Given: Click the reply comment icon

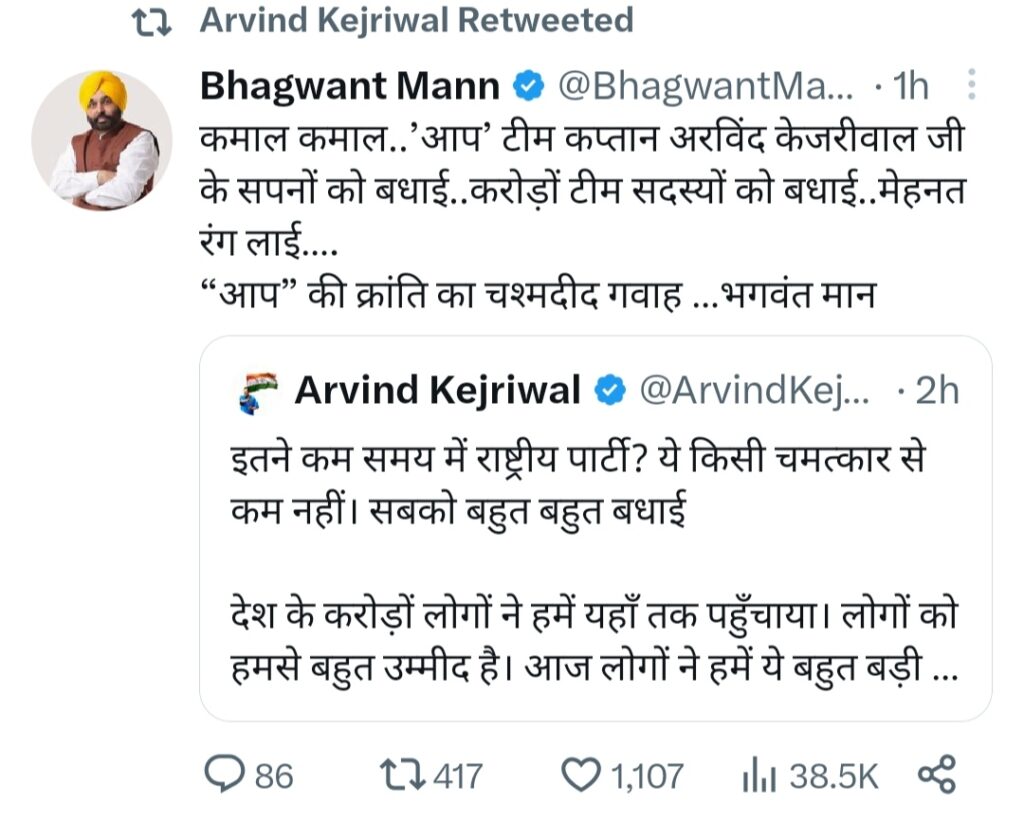Looking at the screenshot, I should pyautogui.click(x=224, y=774).
